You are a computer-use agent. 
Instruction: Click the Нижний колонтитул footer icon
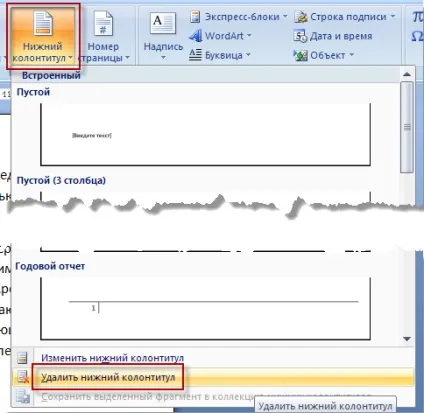coord(43,24)
